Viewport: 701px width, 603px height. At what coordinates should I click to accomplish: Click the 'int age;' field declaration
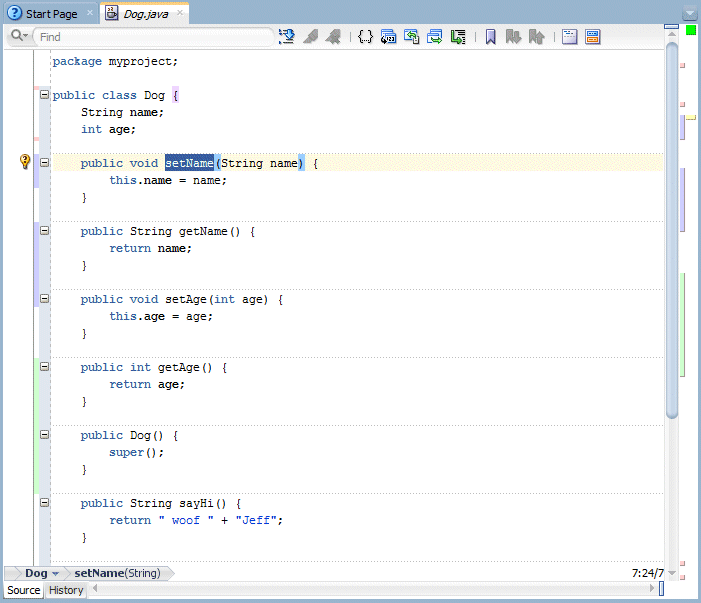pos(108,129)
